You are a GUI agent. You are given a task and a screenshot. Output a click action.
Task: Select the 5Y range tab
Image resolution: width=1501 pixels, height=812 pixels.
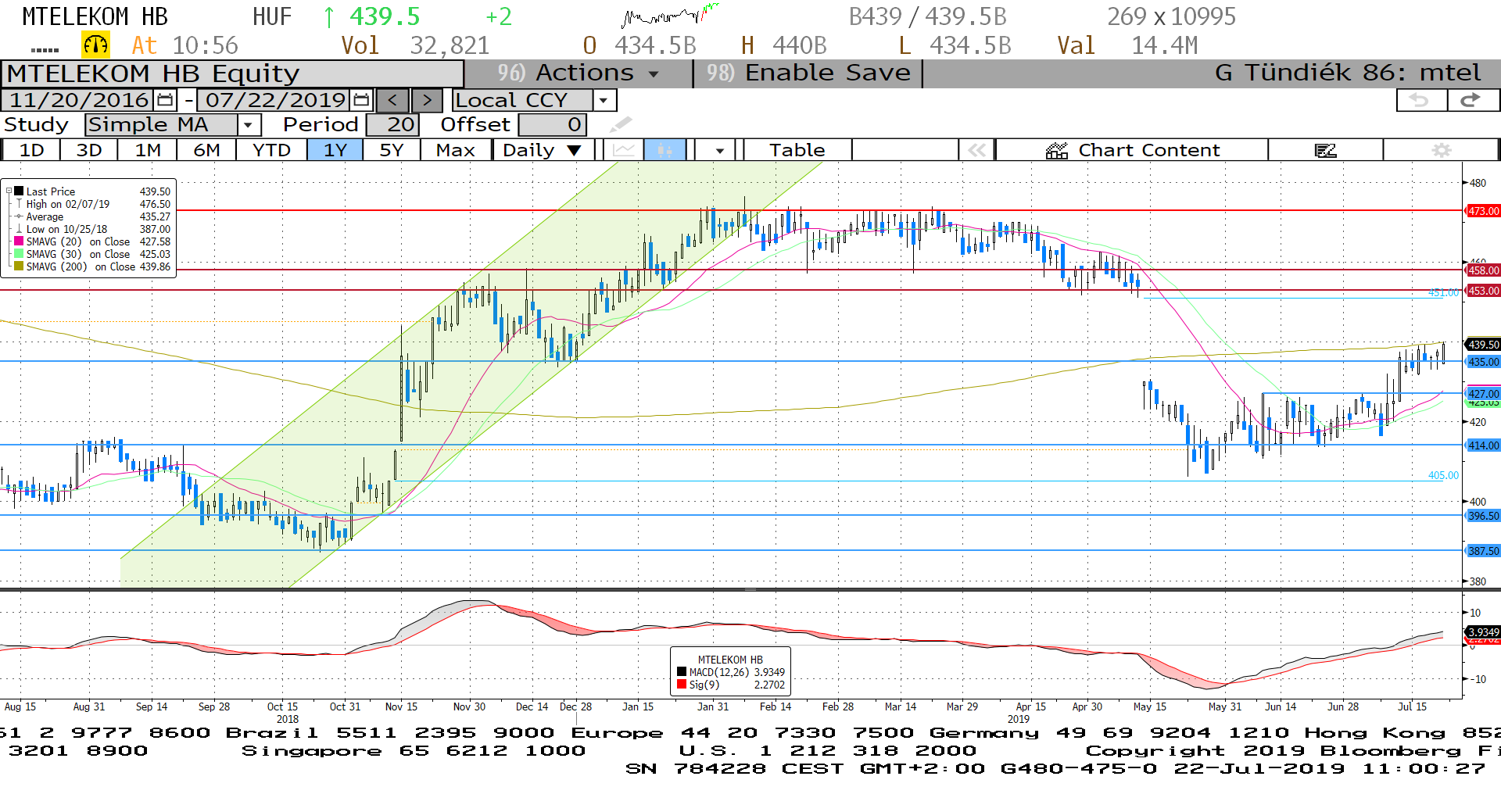click(392, 149)
